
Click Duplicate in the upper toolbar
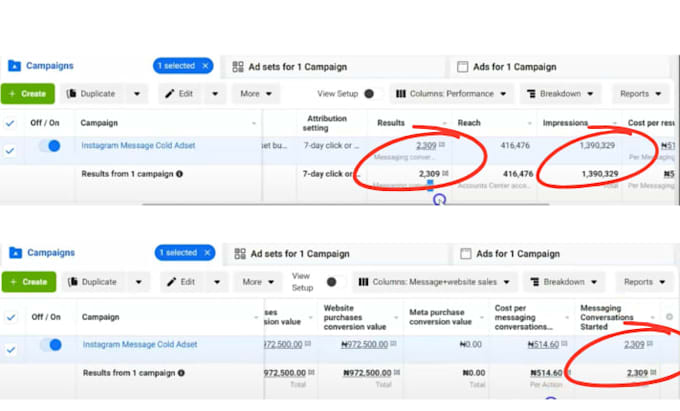92,94
